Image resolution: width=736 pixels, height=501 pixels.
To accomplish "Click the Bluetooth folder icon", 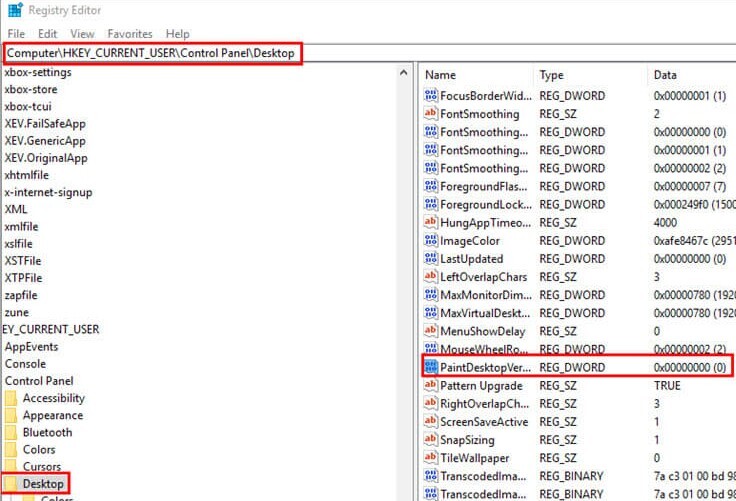I will pos(11,432).
